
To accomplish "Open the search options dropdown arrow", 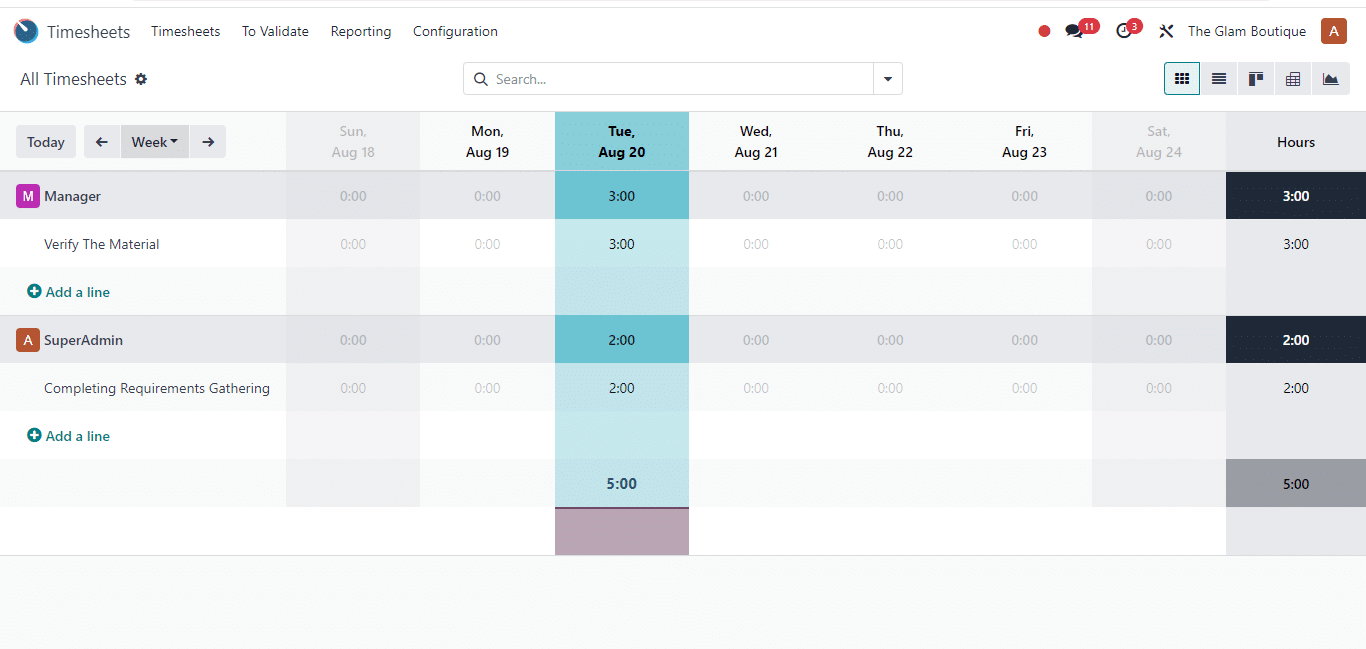I will [x=888, y=79].
